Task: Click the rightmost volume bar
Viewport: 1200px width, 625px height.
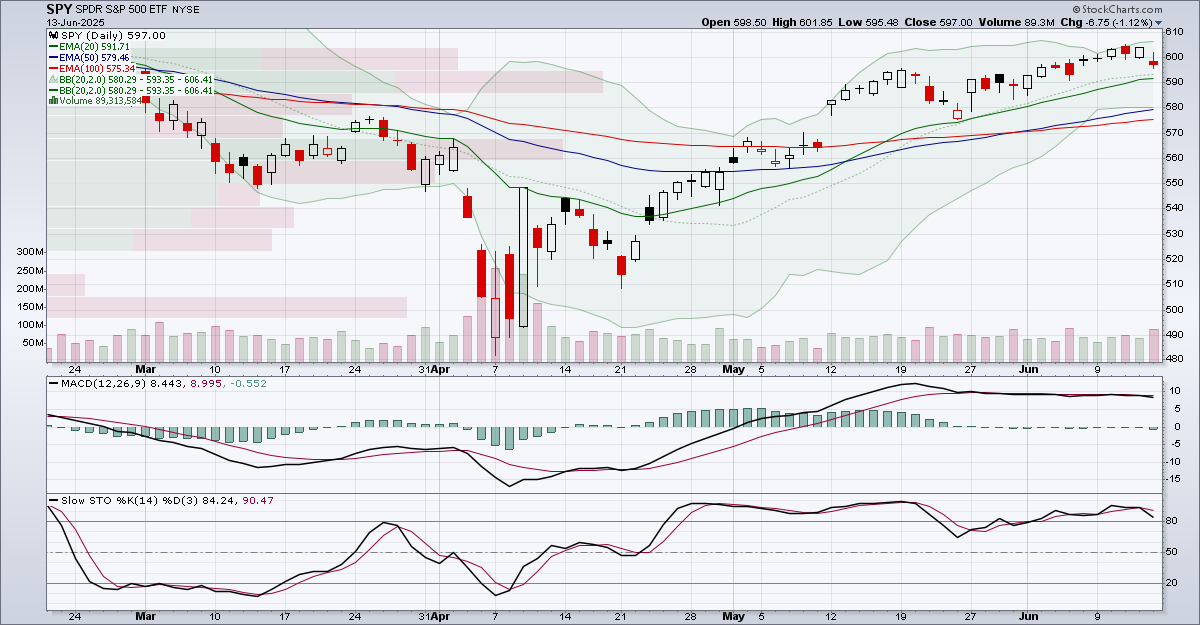Action: click(x=1153, y=345)
